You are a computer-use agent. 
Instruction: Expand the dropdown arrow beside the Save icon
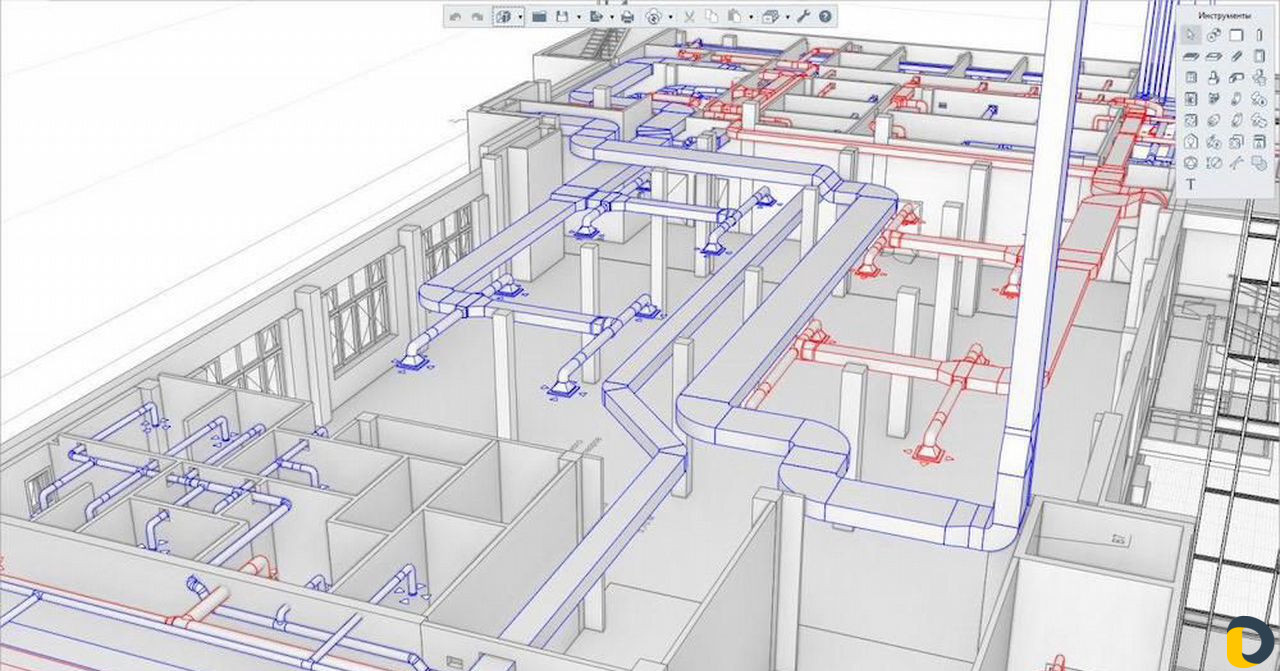click(579, 17)
